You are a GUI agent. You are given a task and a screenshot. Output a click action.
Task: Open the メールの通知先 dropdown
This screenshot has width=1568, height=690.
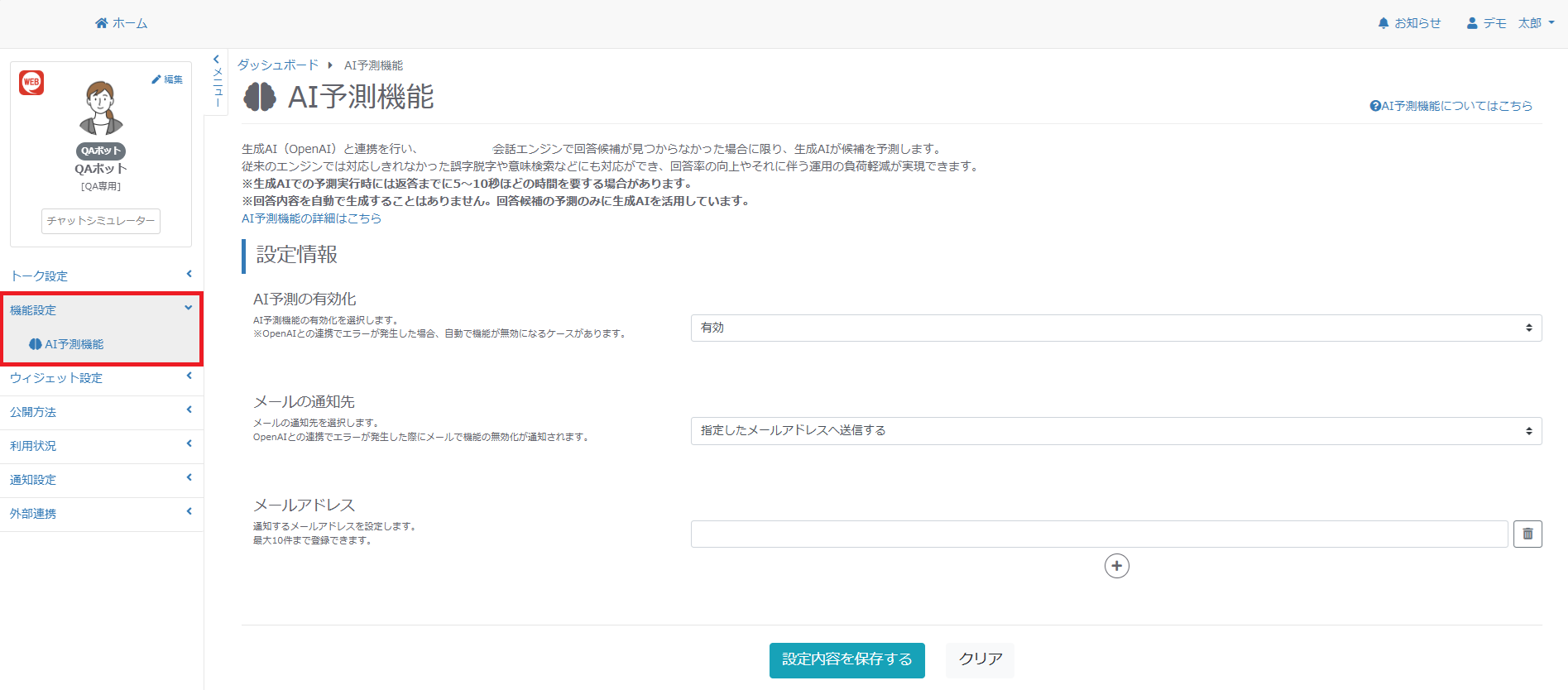click(1115, 431)
